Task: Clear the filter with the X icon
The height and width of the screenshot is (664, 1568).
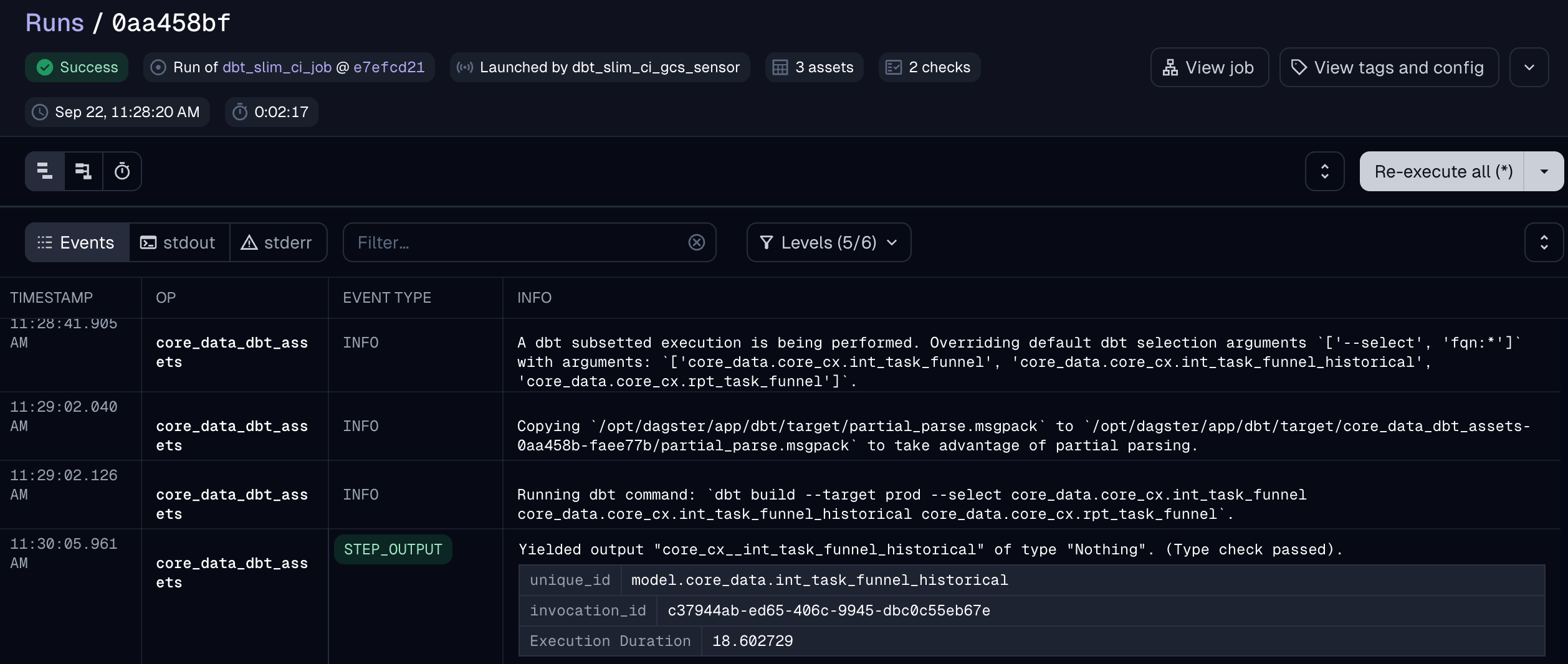Action: pyautogui.click(x=696, y=242)
